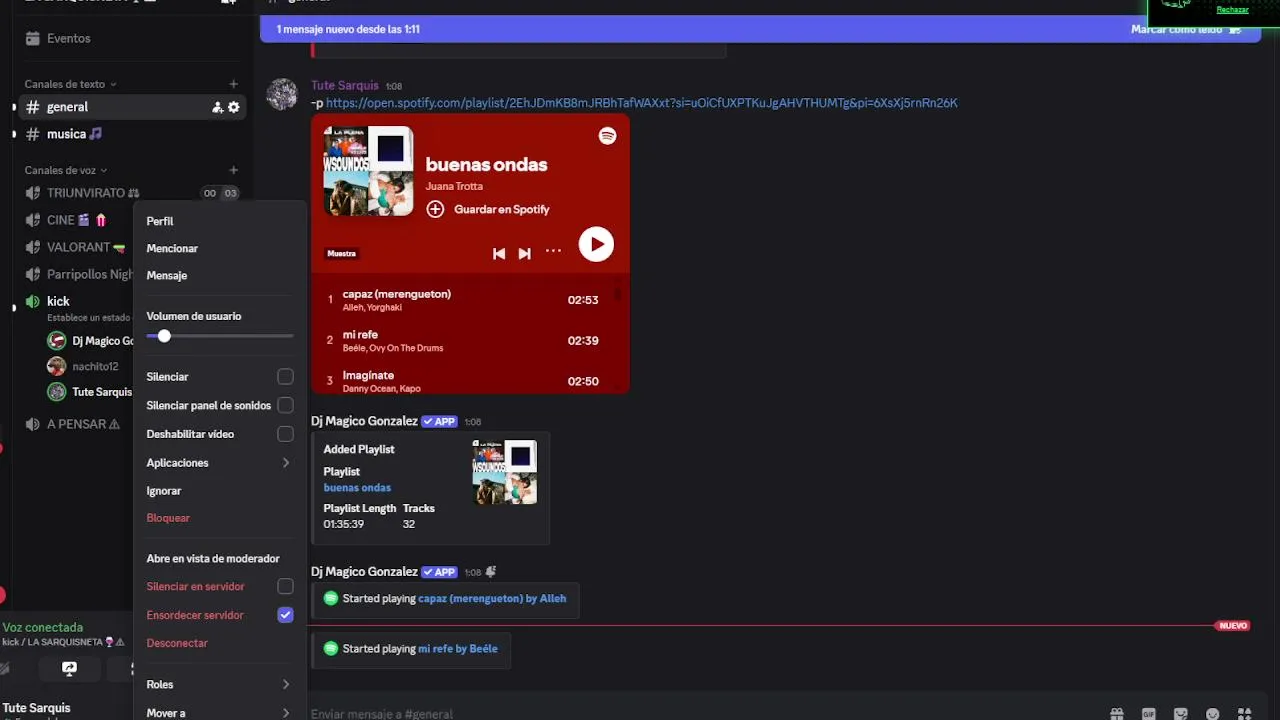The height and width of the screenshot is (720, 1280).
Task: Toggle Silenciar en servidor checkbox
Action: 285,586
